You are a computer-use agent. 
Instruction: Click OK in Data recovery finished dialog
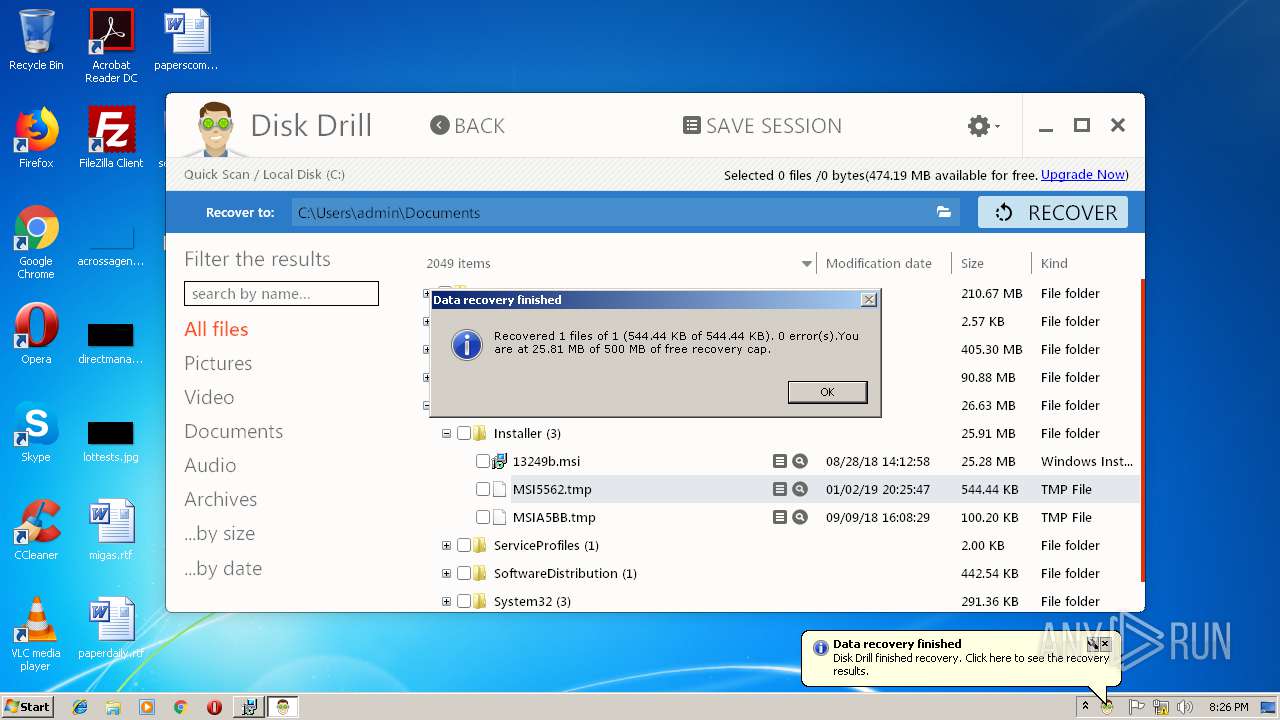[827, 392]
